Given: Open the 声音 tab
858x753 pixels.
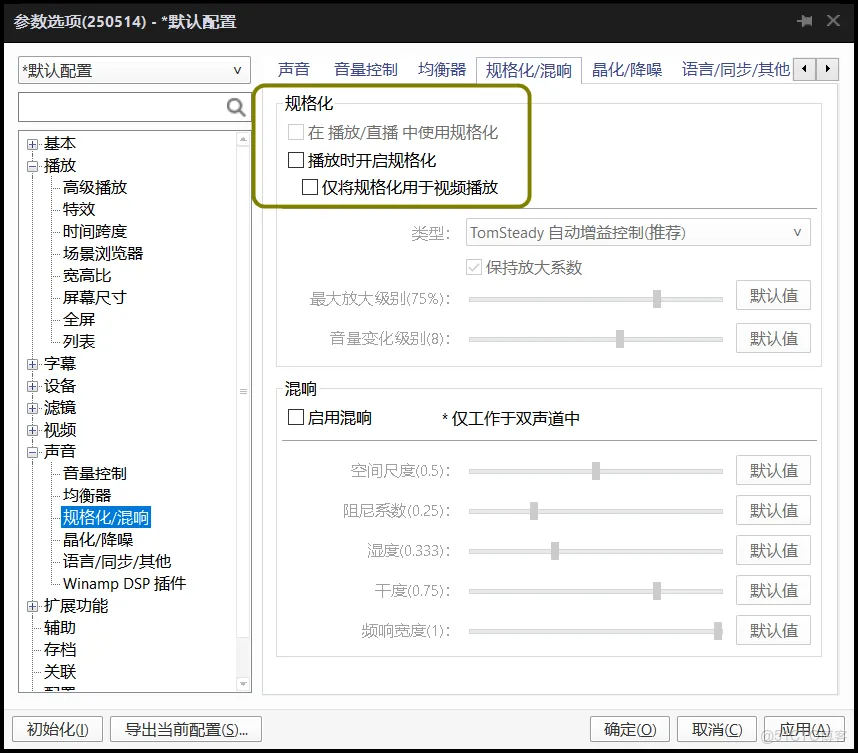Looking at the screenshot, I should pos(294,70).
